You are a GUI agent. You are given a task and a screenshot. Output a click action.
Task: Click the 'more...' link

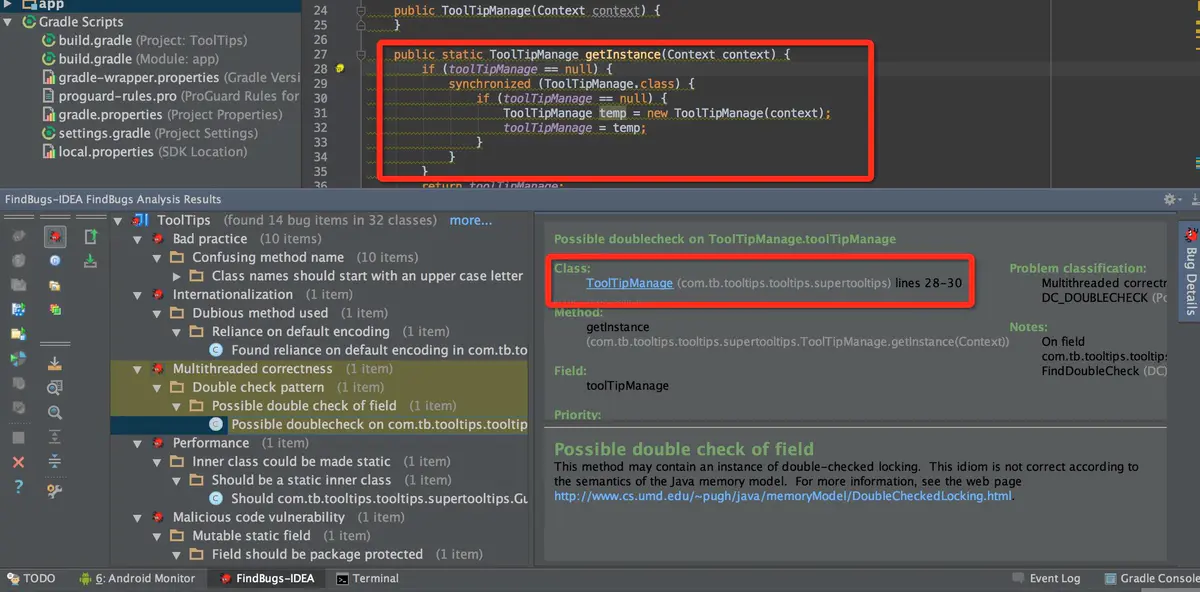point(471,220)
